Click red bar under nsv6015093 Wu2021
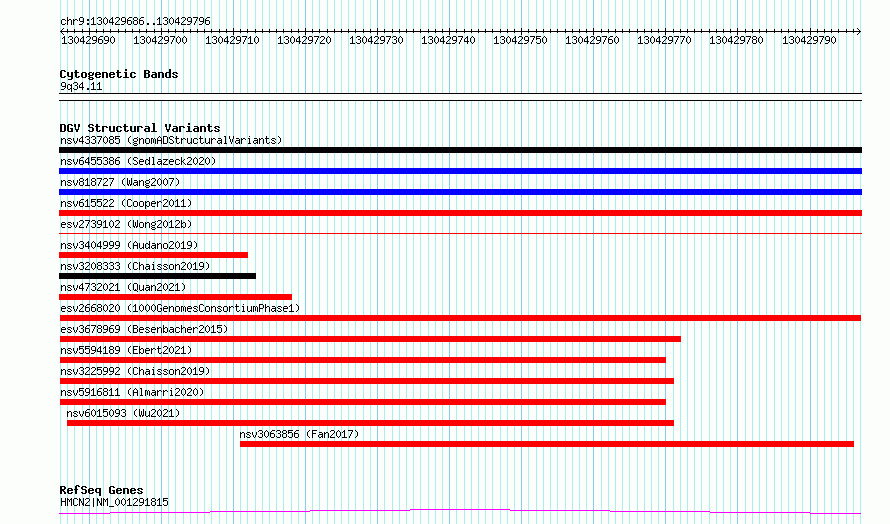Viewport: 890px width, 524px height. click(370, 423)
